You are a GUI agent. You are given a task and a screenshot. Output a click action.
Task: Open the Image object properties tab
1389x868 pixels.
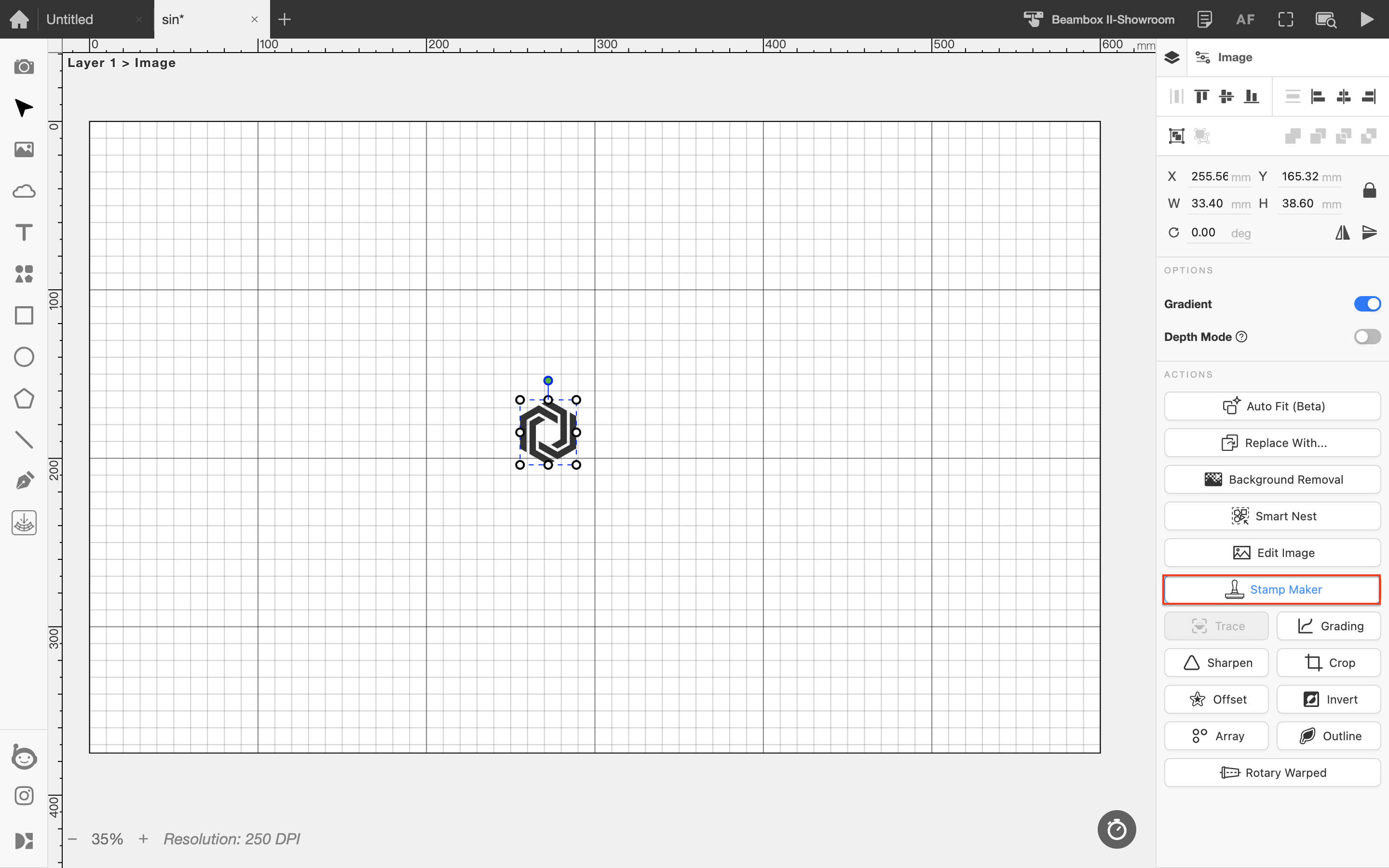pos(1224,57)
